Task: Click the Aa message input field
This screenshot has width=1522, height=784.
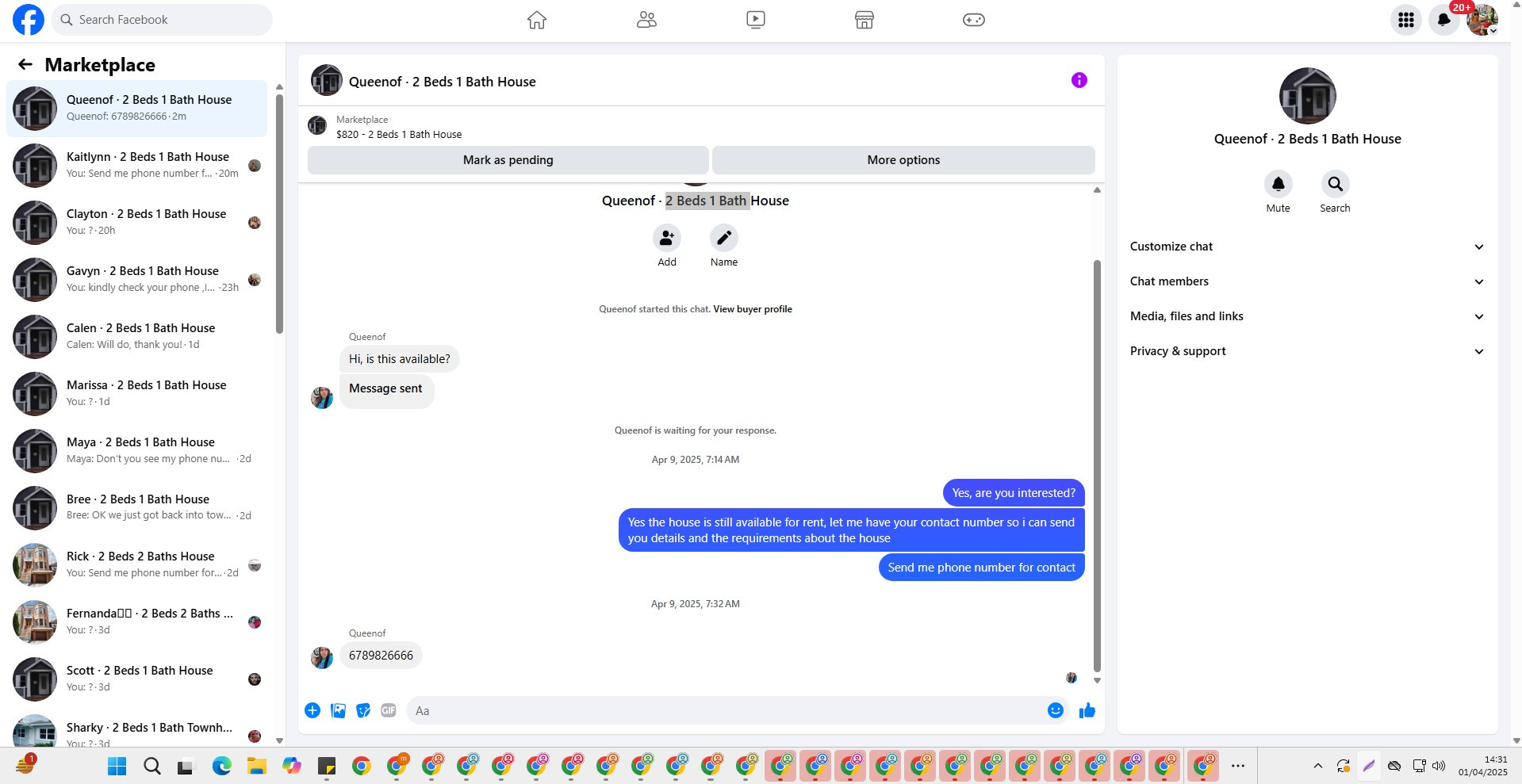Action: pos(726,710)
